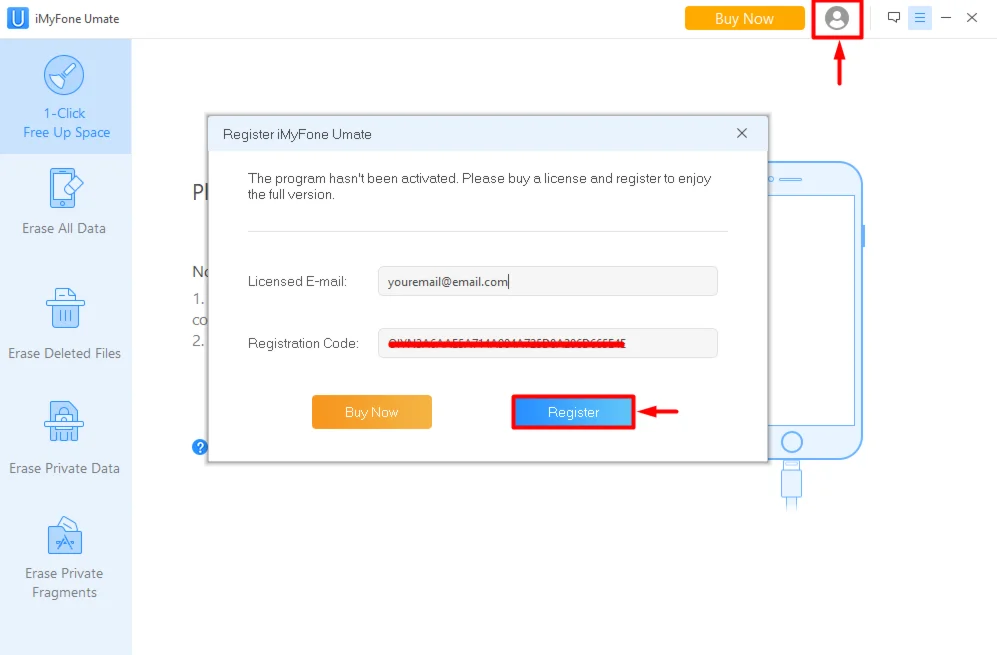Click the blue Register button

tap(574, 412)
